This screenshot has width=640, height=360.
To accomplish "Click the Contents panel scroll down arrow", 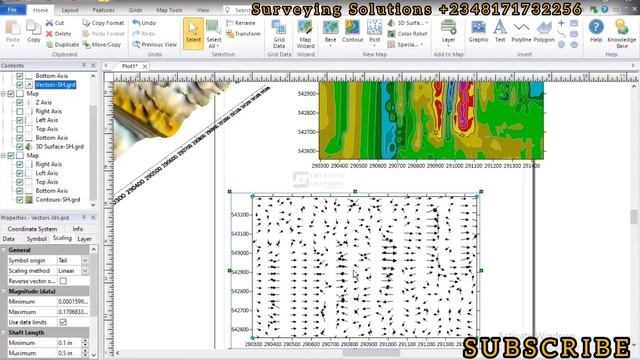I will coord(93,205).
